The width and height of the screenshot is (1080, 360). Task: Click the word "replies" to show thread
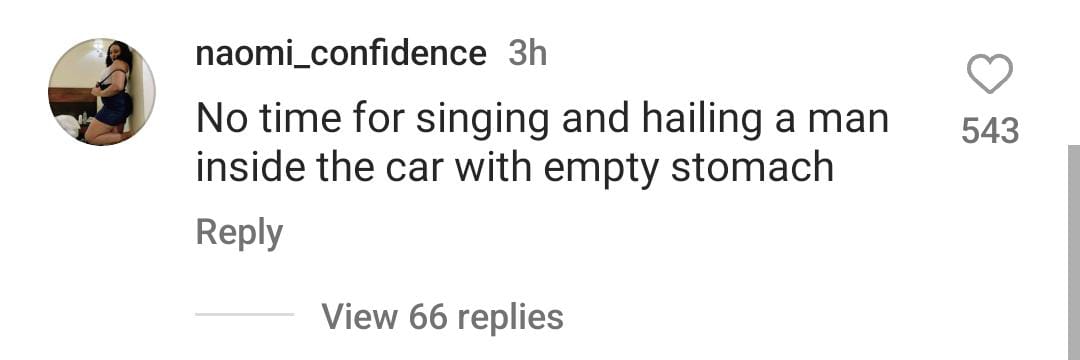point(510,319)
